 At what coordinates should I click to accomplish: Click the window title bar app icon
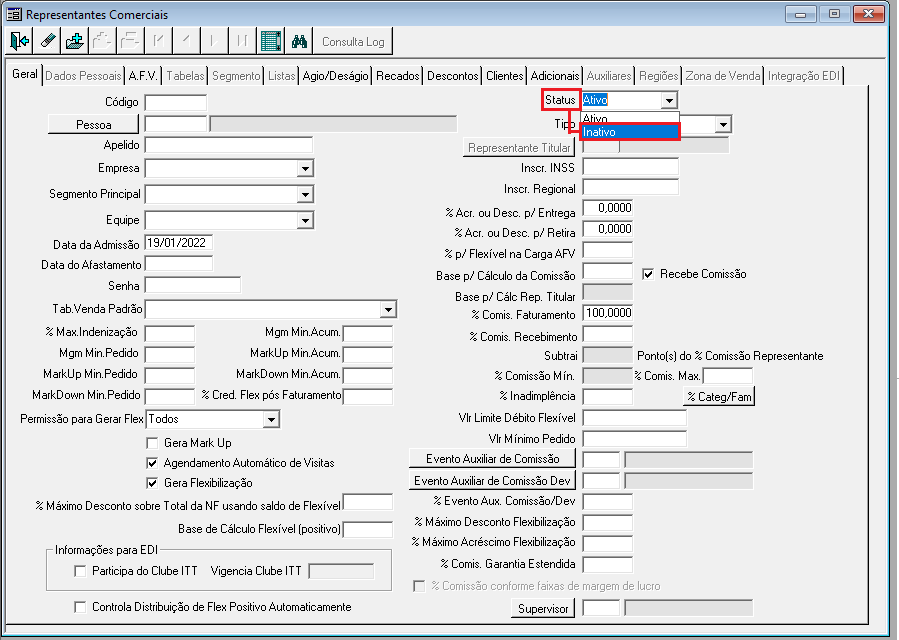(14, 14)
